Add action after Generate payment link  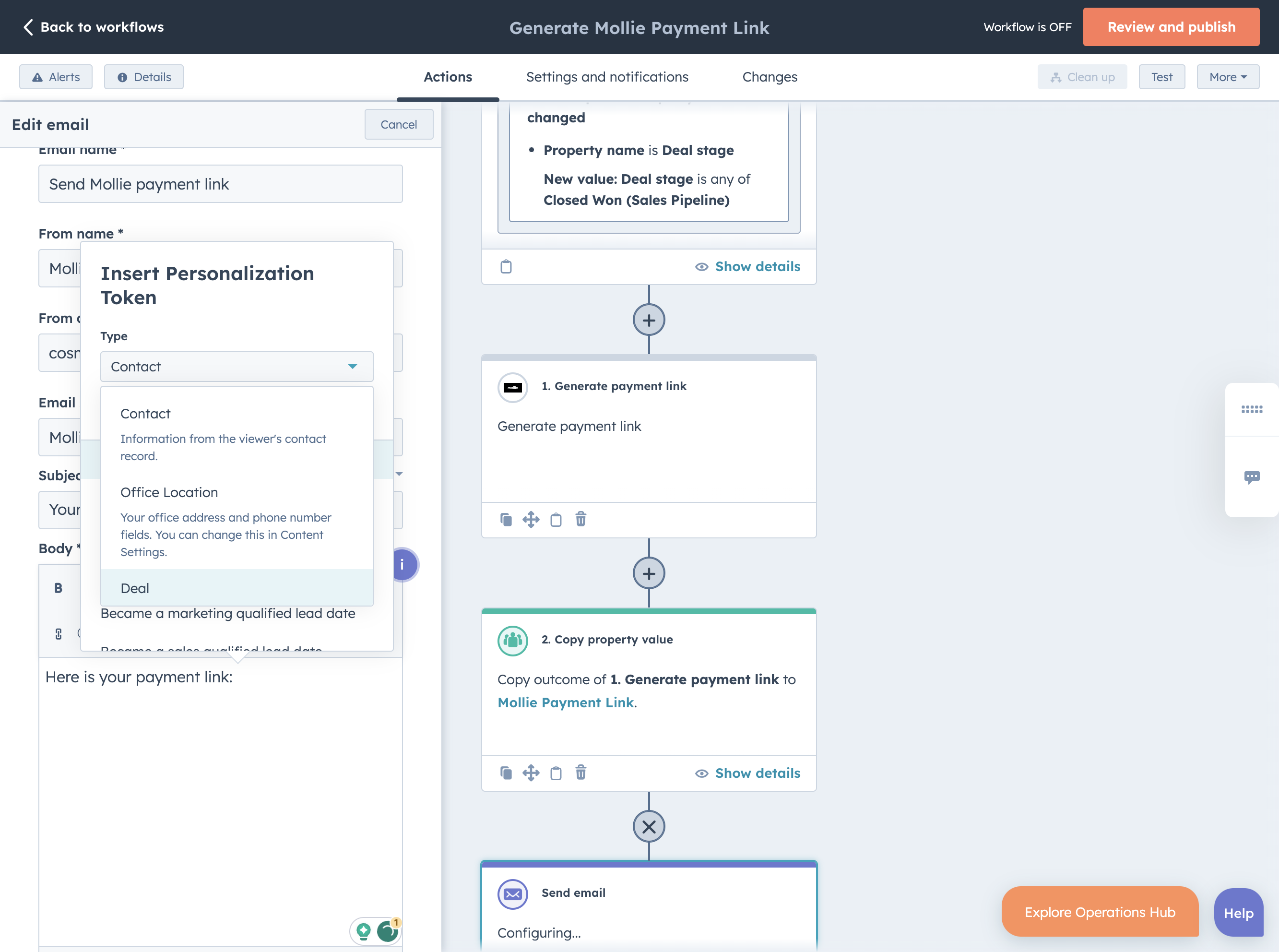649,573
